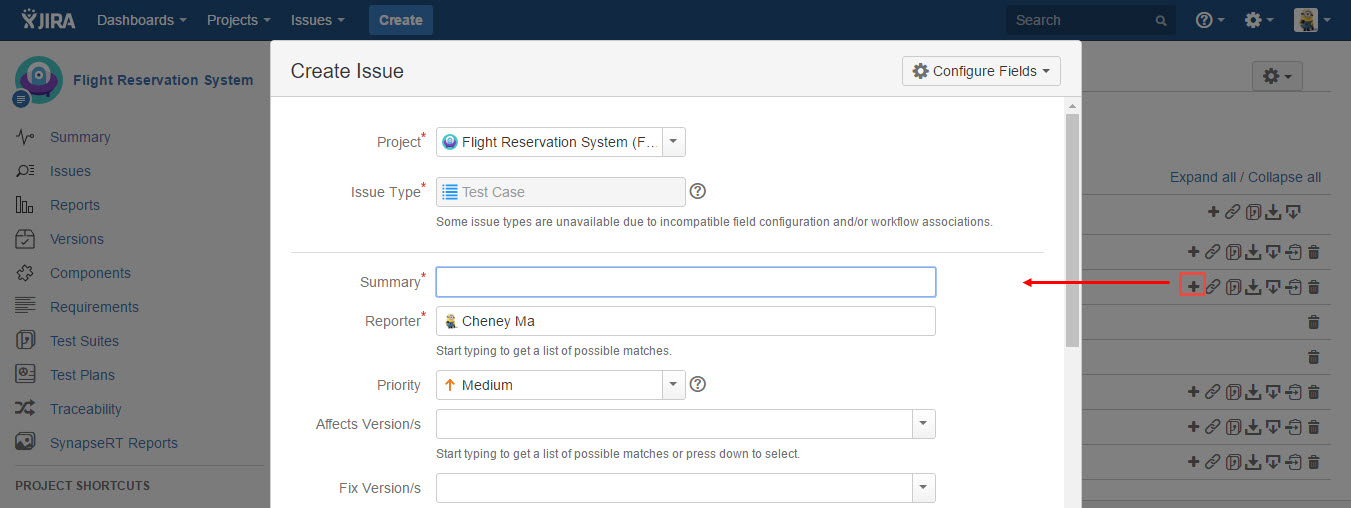This screenshot has width=1351, height=508.
Task: Click into the Summary text field
Action: (x=685, y=282)
